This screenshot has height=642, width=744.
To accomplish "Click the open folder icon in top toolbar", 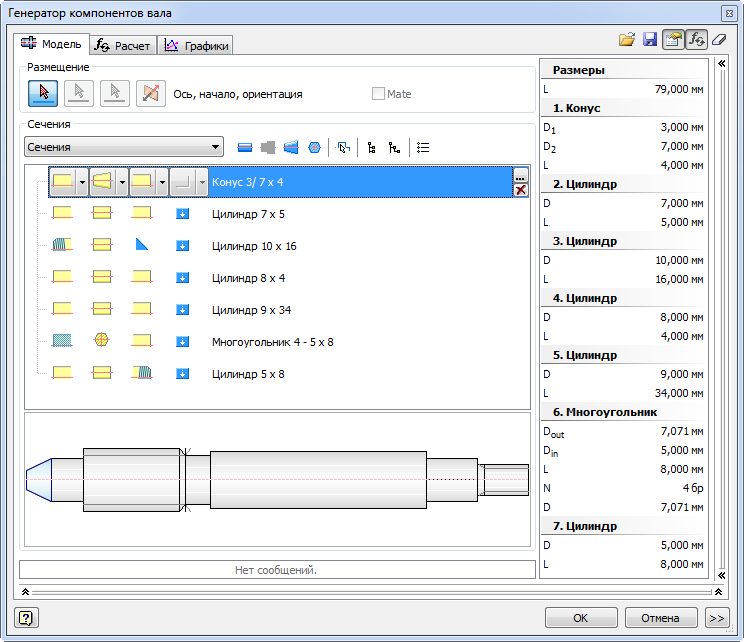I will [627, 40].
